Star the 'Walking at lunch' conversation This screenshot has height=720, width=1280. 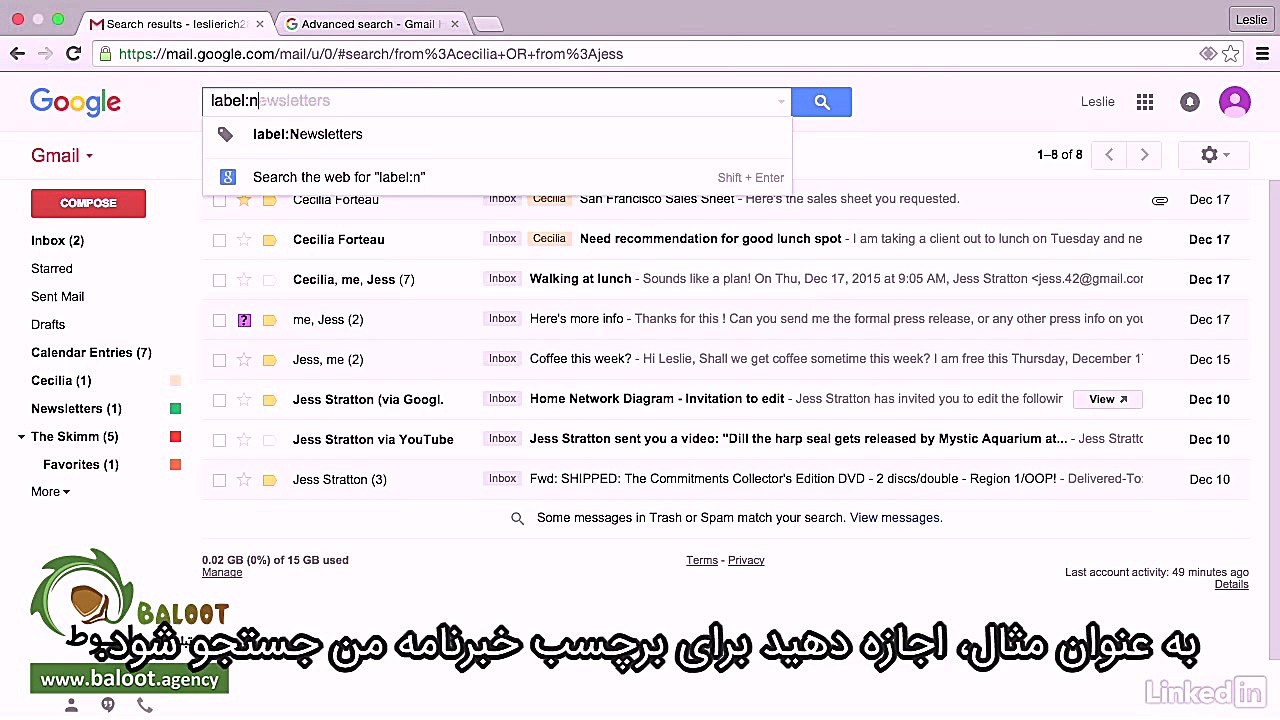point(244,280)
